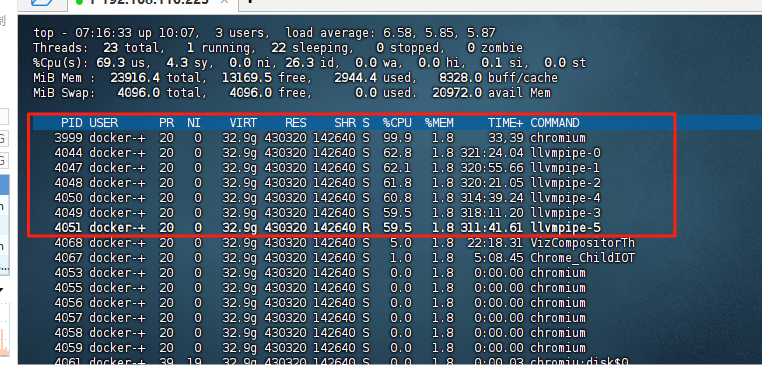The width and height of the screenshot is (762, 365).
Task: Click the llvmpipe-0 command name
Action: [565, 153]
